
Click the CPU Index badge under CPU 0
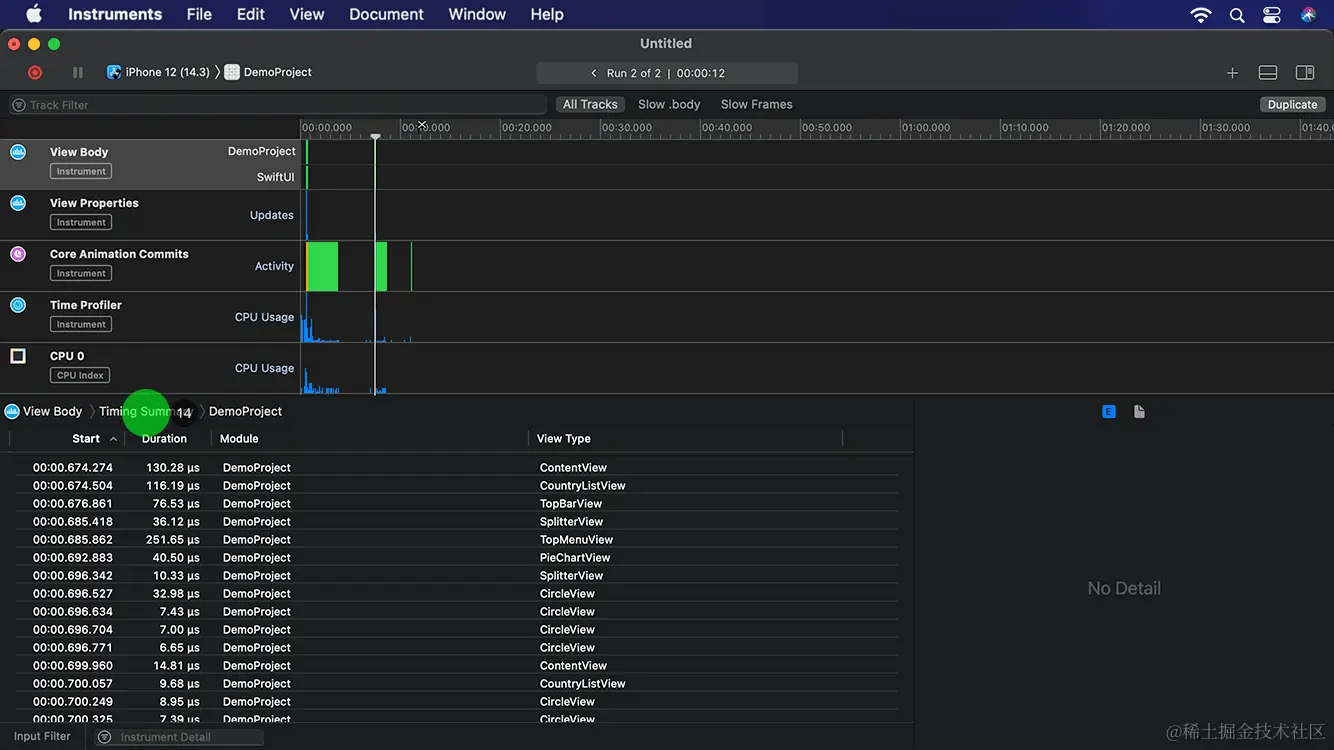[80, 375]
